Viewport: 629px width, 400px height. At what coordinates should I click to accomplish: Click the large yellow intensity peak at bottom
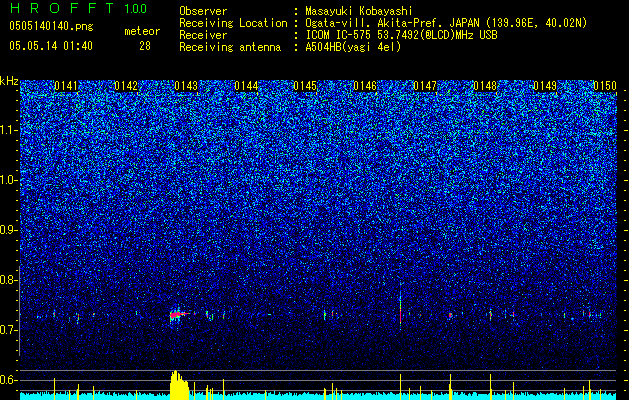(x=179, y=385)
